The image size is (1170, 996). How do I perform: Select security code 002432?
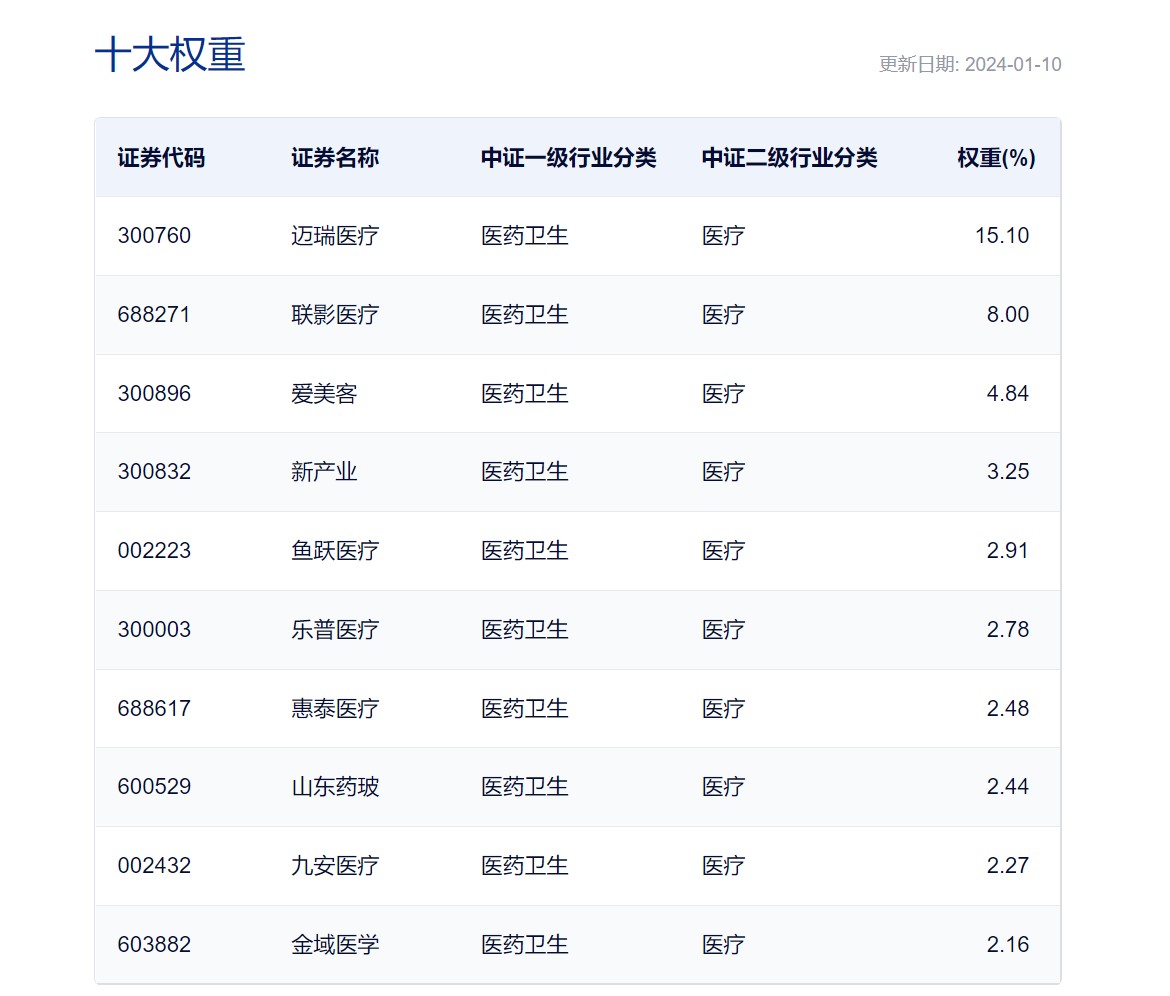154,865
